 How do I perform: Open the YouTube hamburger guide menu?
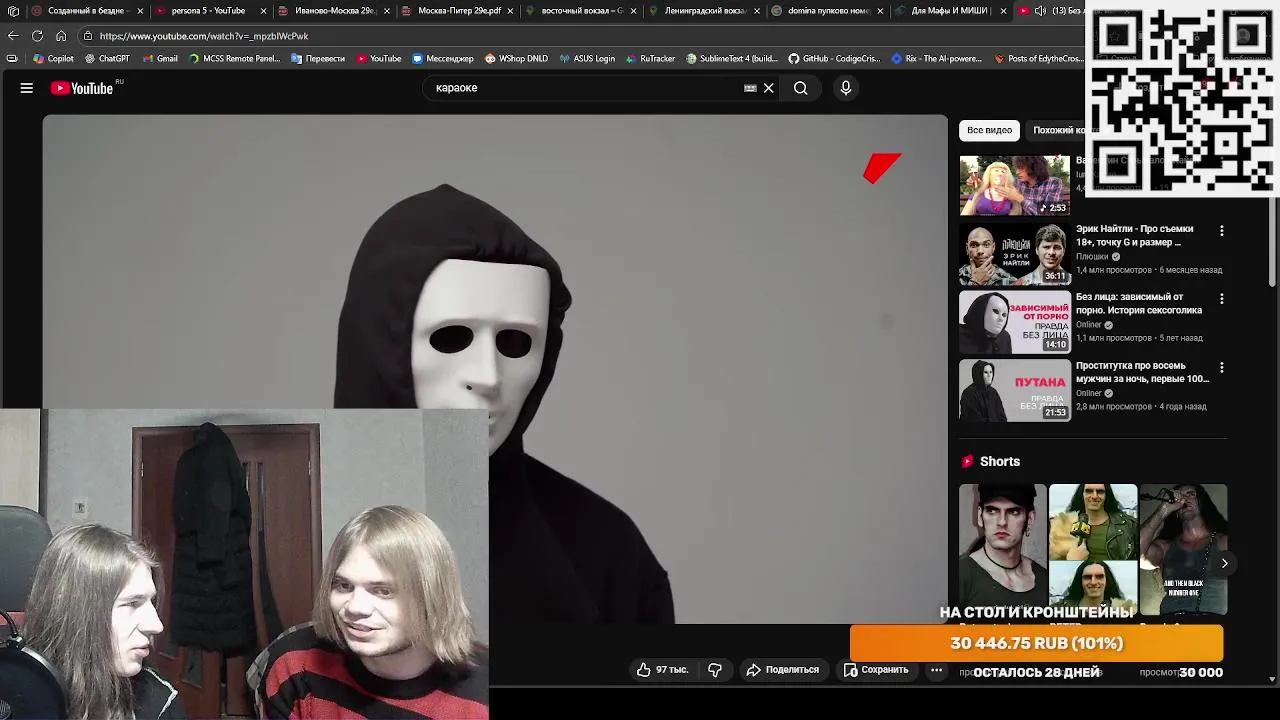coord(27,88)
